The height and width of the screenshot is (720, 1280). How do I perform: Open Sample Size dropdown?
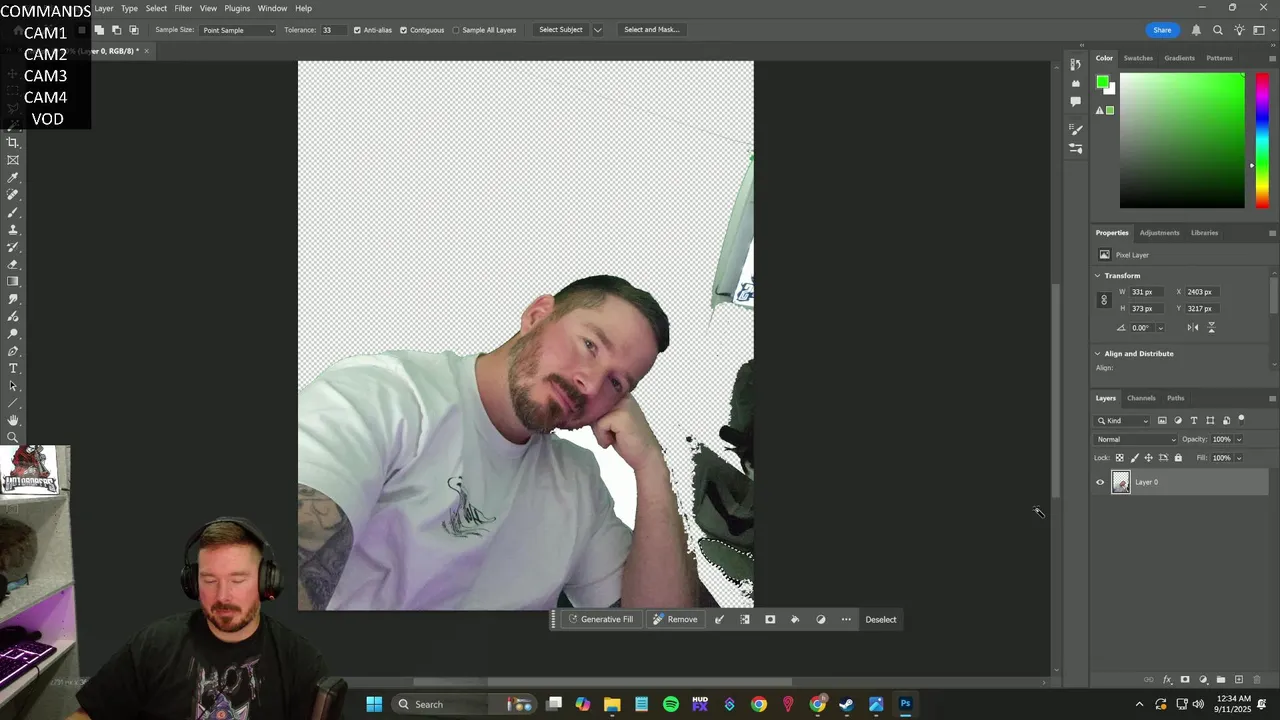point(237,30)
